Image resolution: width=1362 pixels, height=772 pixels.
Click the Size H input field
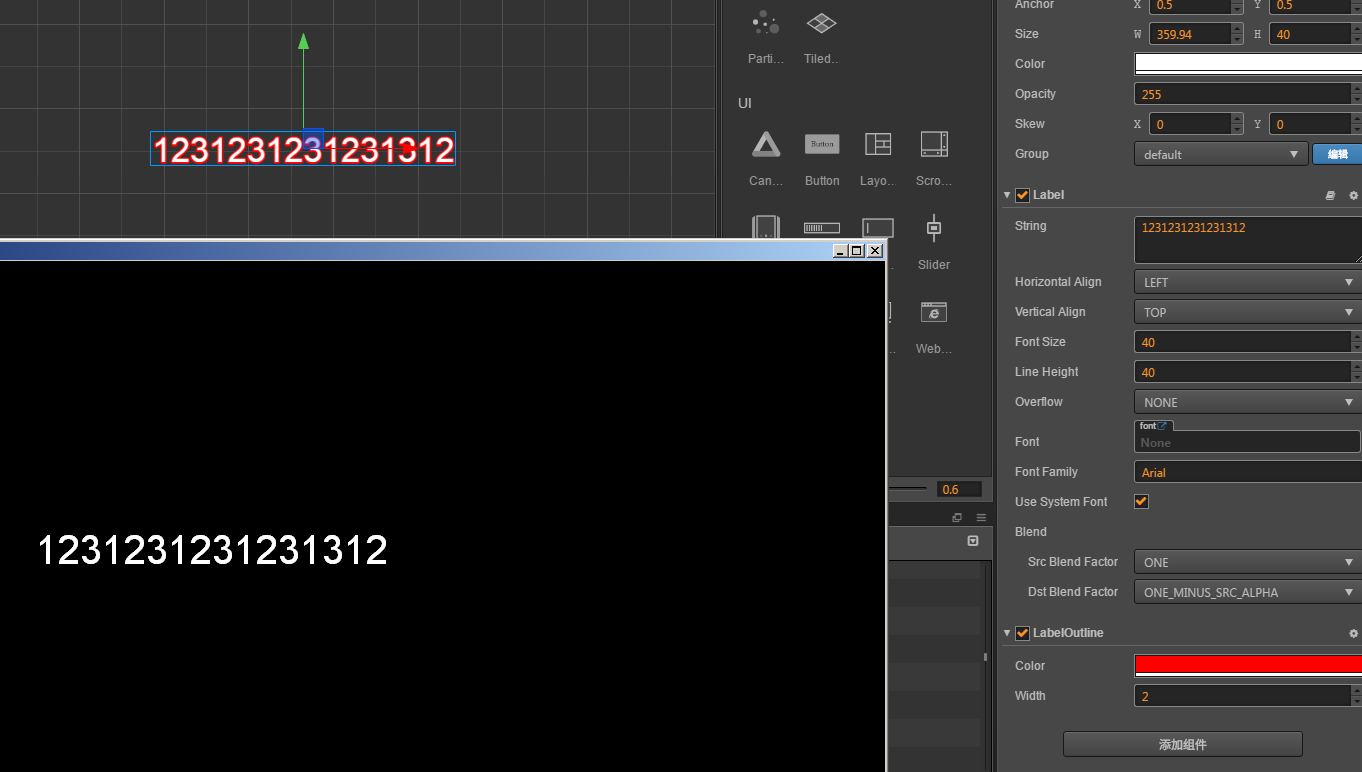[1310, 34]
